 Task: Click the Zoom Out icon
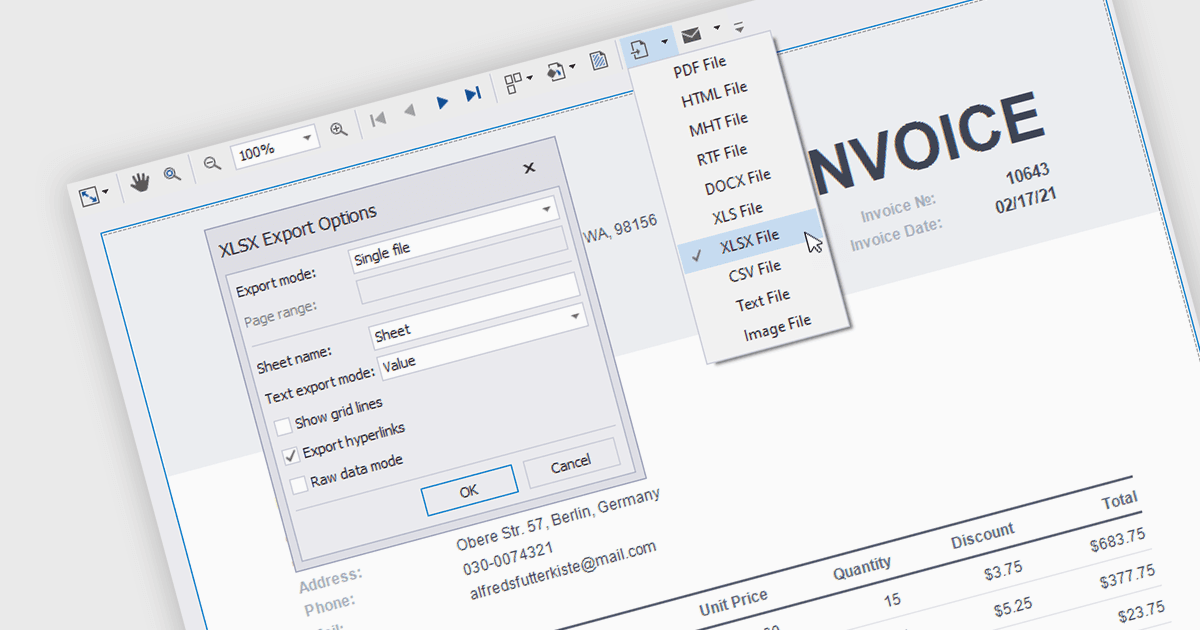[x=212, y=164]
